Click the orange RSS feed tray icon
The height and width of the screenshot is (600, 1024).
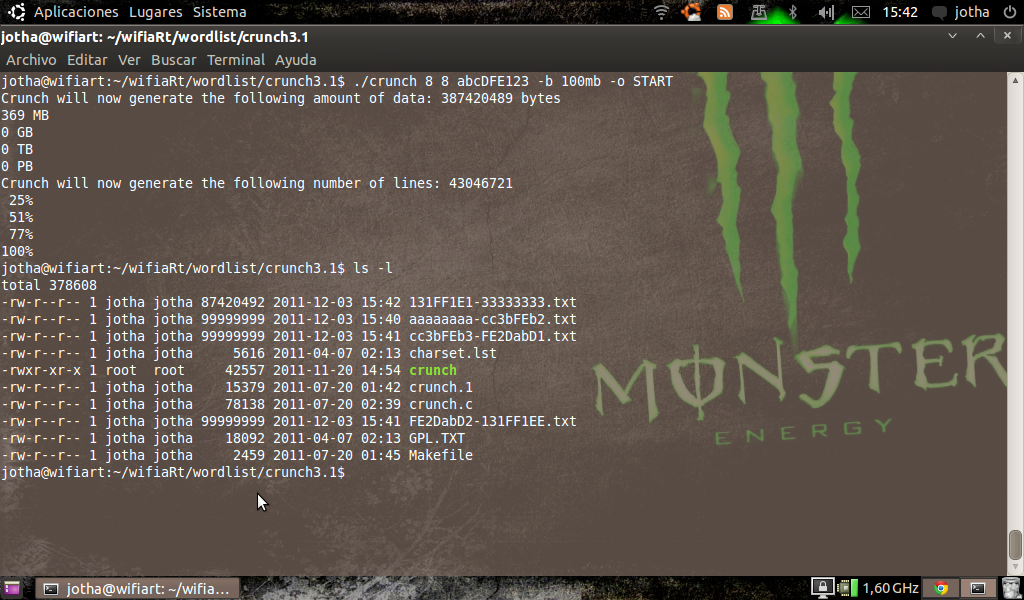pos(725,12)
